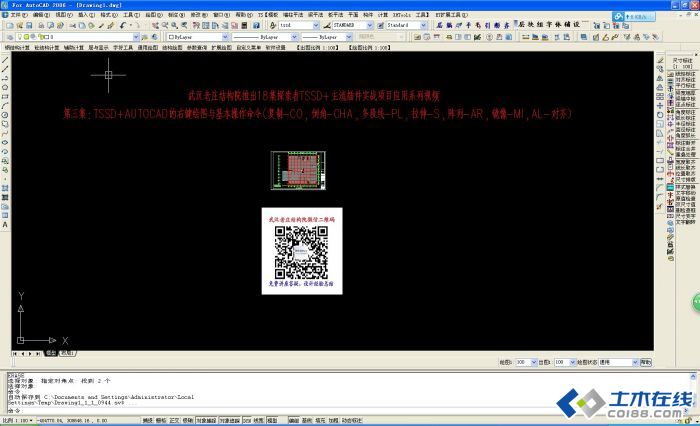Select the Rectangle draw tool
This screenshot has width=700, height=426.
[5, 96]
